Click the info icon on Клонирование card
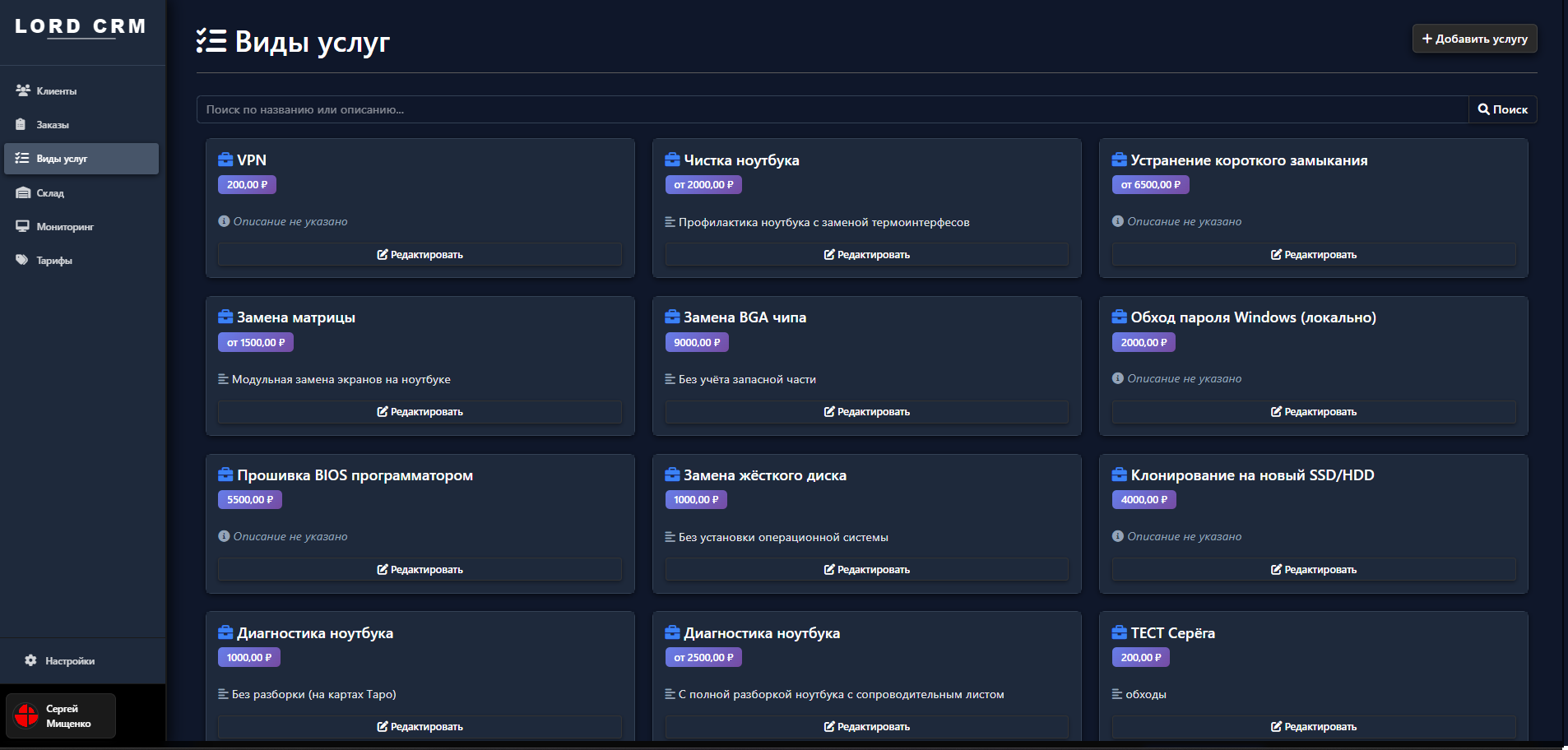Image resolution: width=1568 pixels, height=750 pixels. [1118, 536]
